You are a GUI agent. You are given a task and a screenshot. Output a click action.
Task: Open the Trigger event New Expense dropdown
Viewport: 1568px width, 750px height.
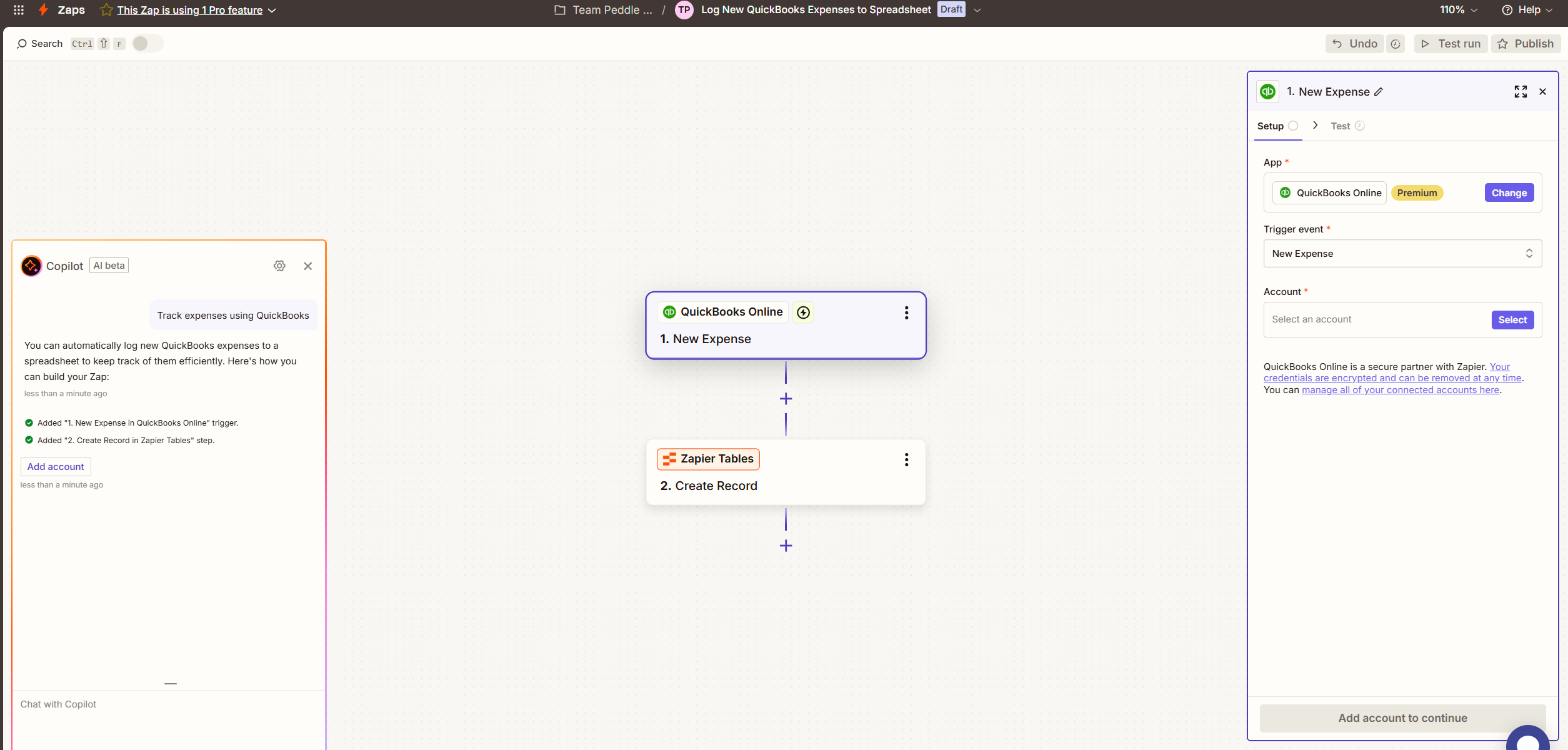[x=1402, y=254]
